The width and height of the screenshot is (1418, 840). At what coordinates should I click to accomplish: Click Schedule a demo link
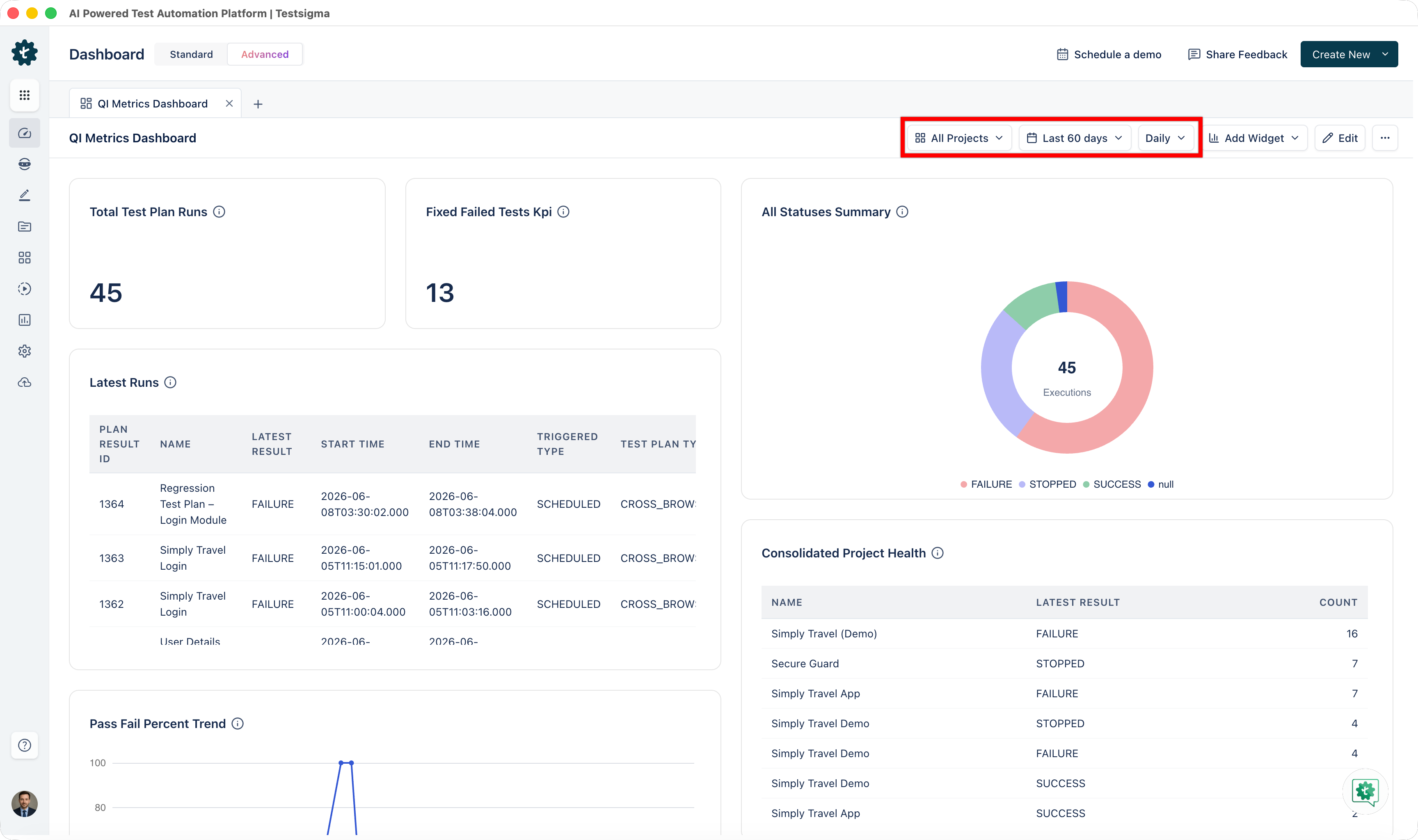[x=1109, y=54]
